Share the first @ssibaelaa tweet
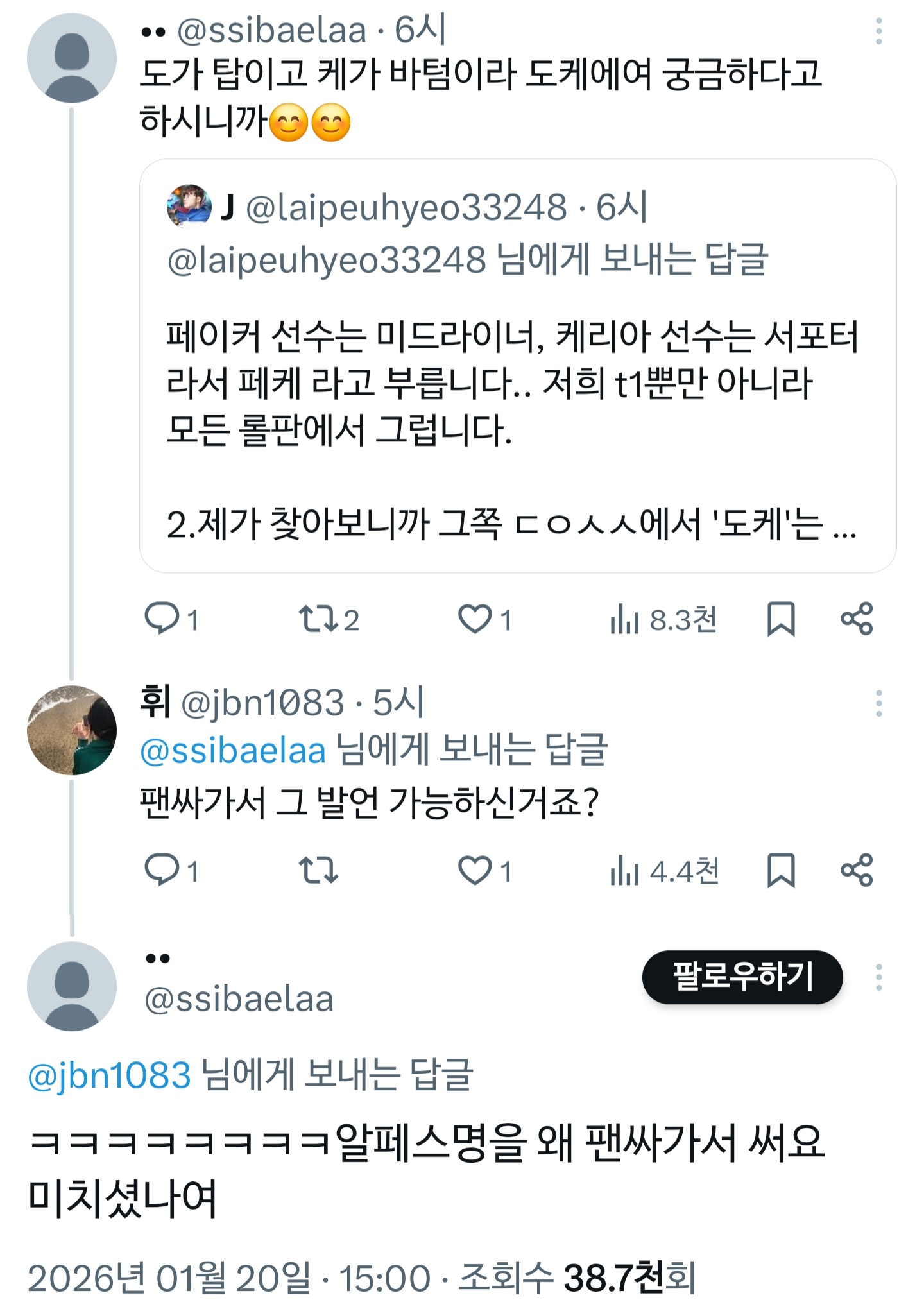 point(857,619)
